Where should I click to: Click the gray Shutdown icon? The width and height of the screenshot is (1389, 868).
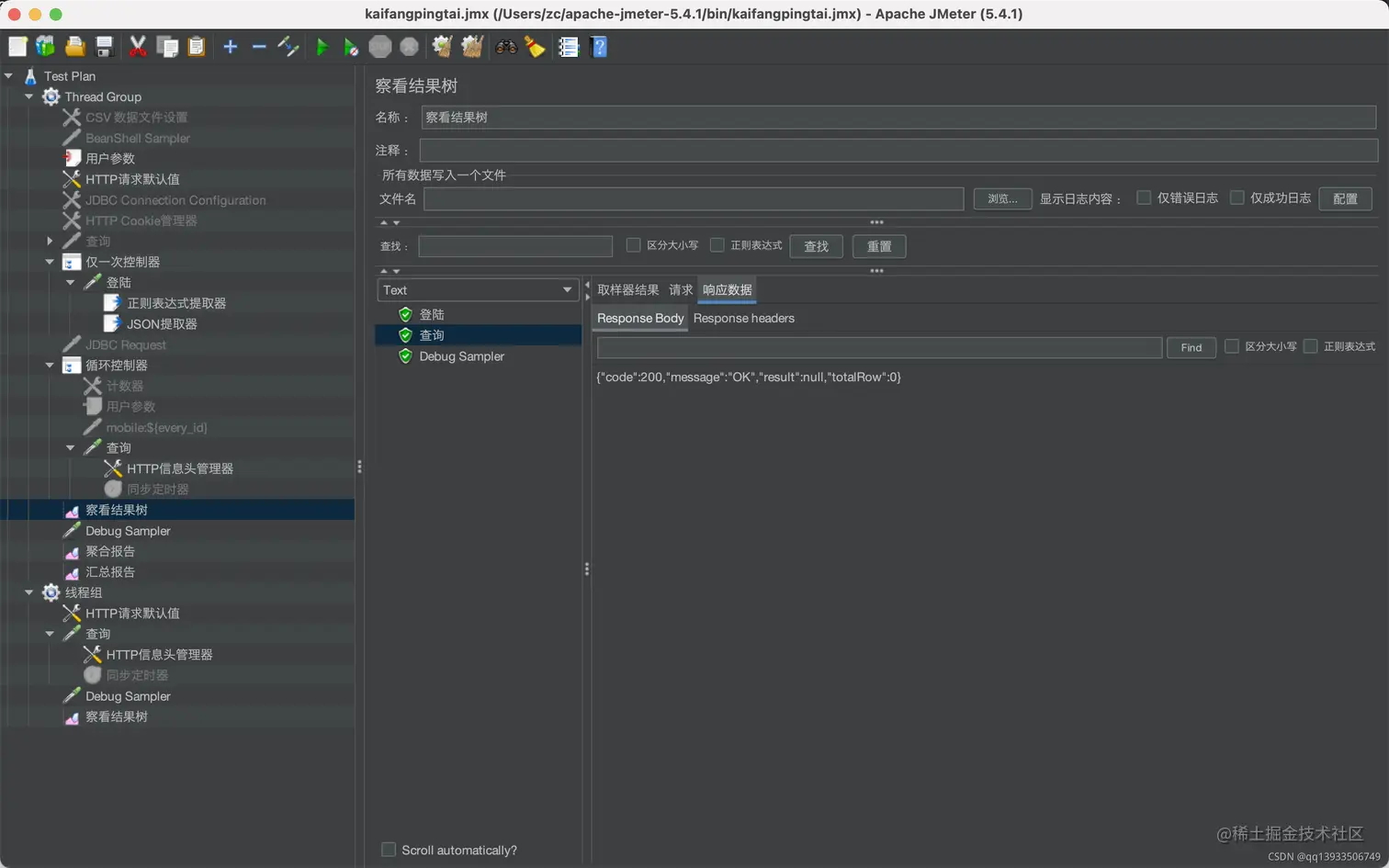click(x=410, y=47)
